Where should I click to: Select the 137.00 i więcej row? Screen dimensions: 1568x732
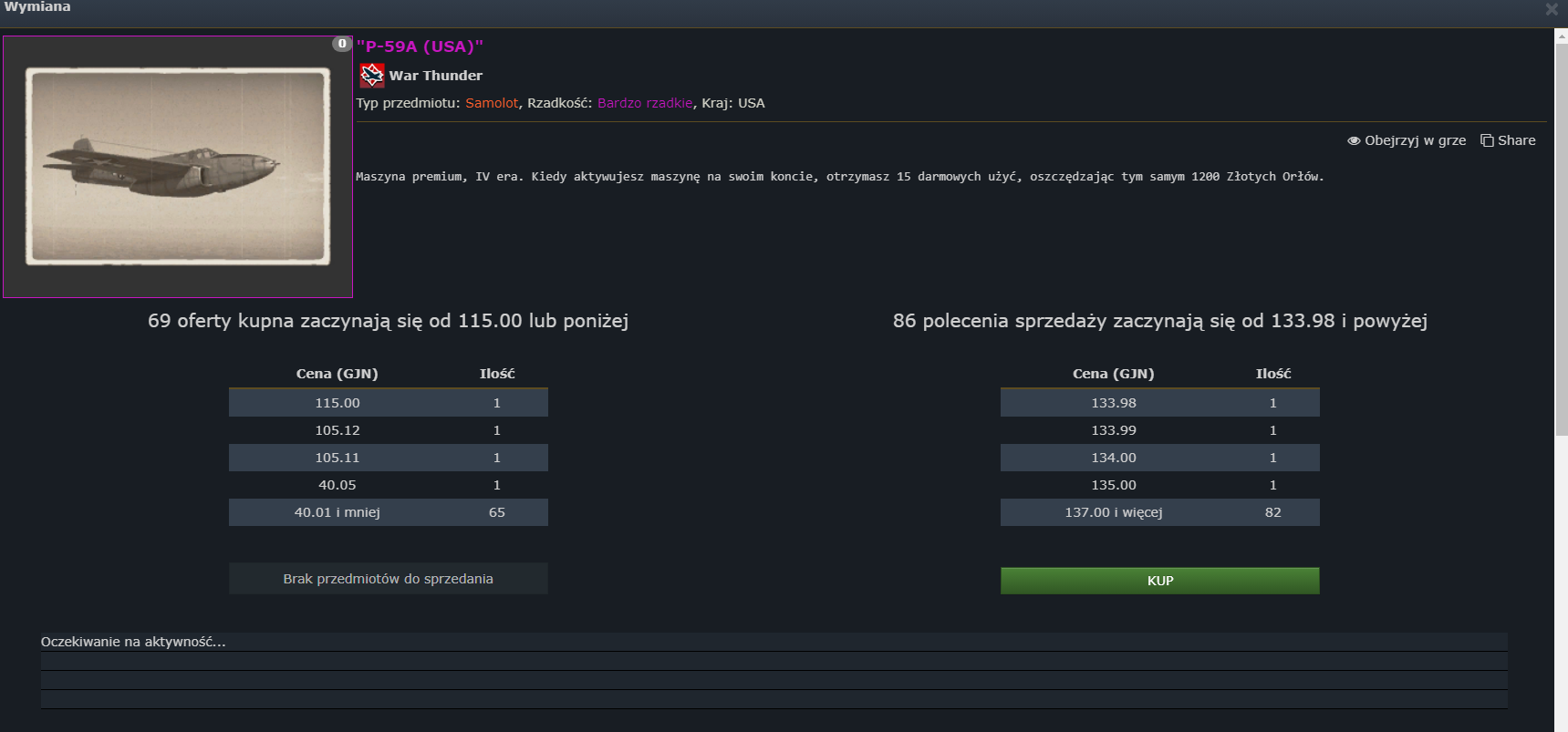pyautogui.click(x=1159, y=512)
